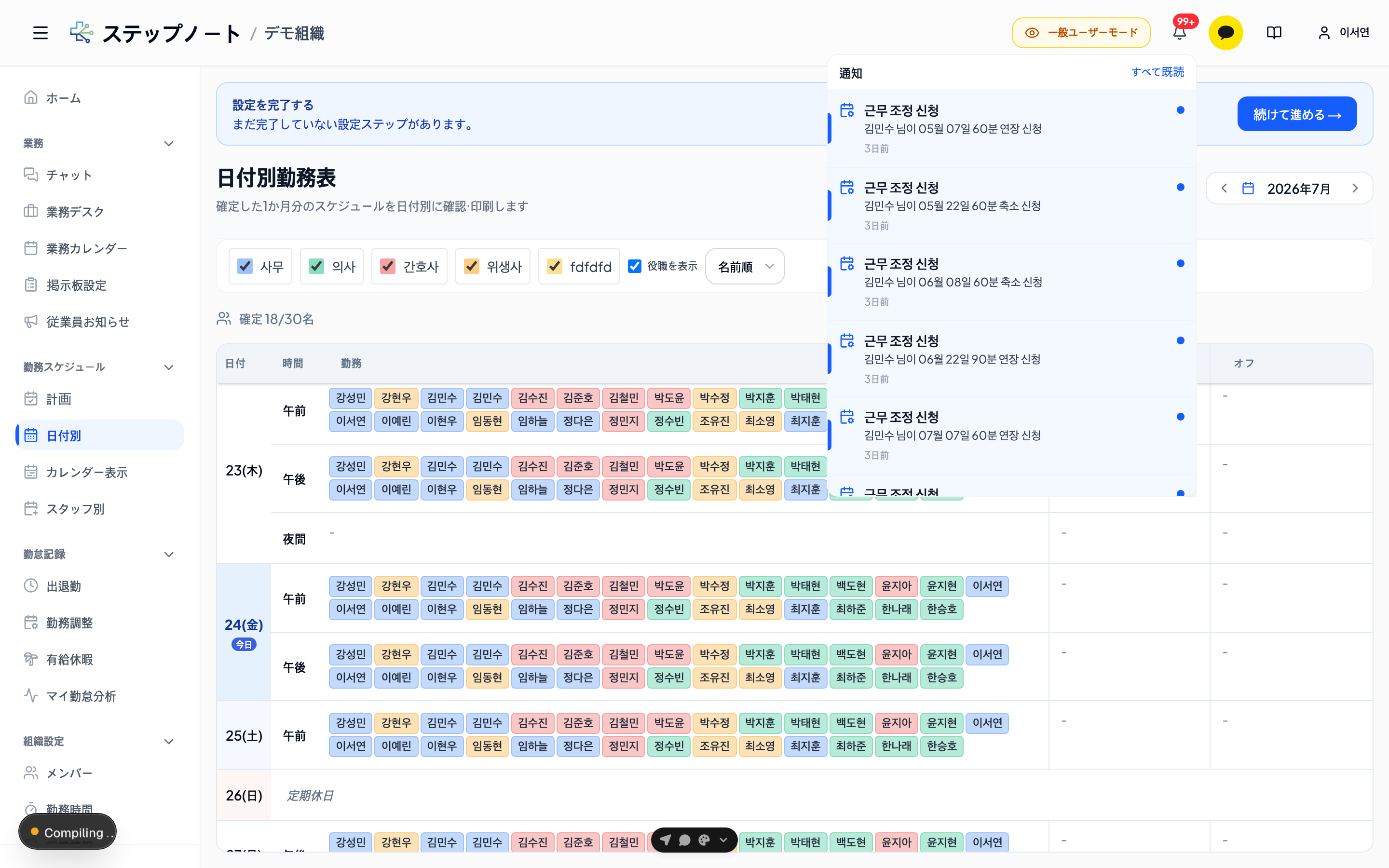Toggle 一般ユーザーモード view
This screenshot has width=1389, height=868.
tap(1081, 33)
